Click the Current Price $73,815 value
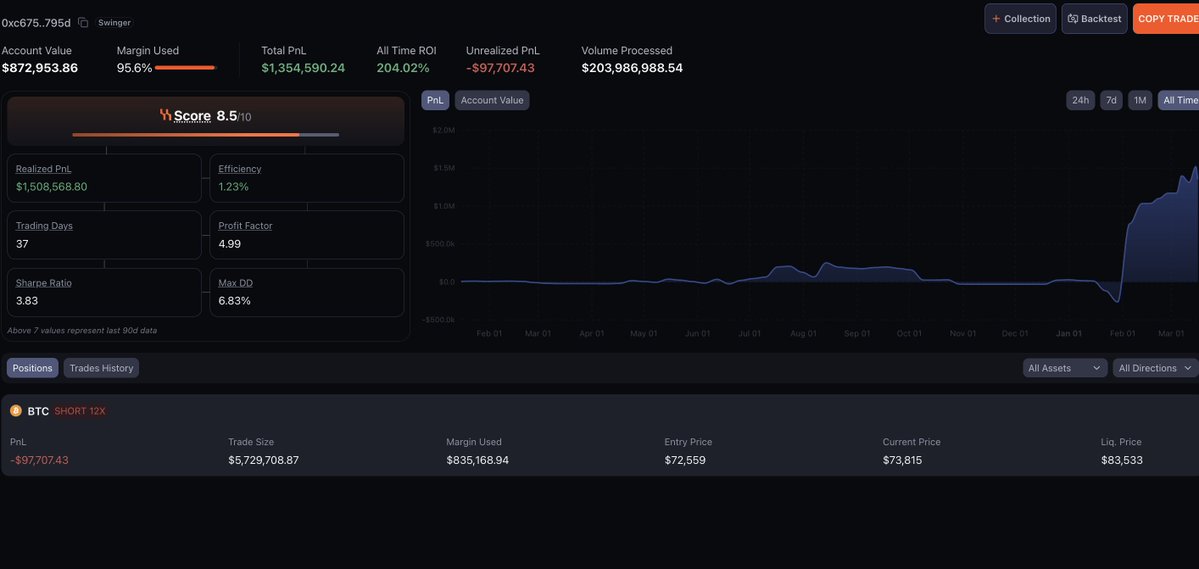Viewport: 1199px width, 569px height. (902, 460)
